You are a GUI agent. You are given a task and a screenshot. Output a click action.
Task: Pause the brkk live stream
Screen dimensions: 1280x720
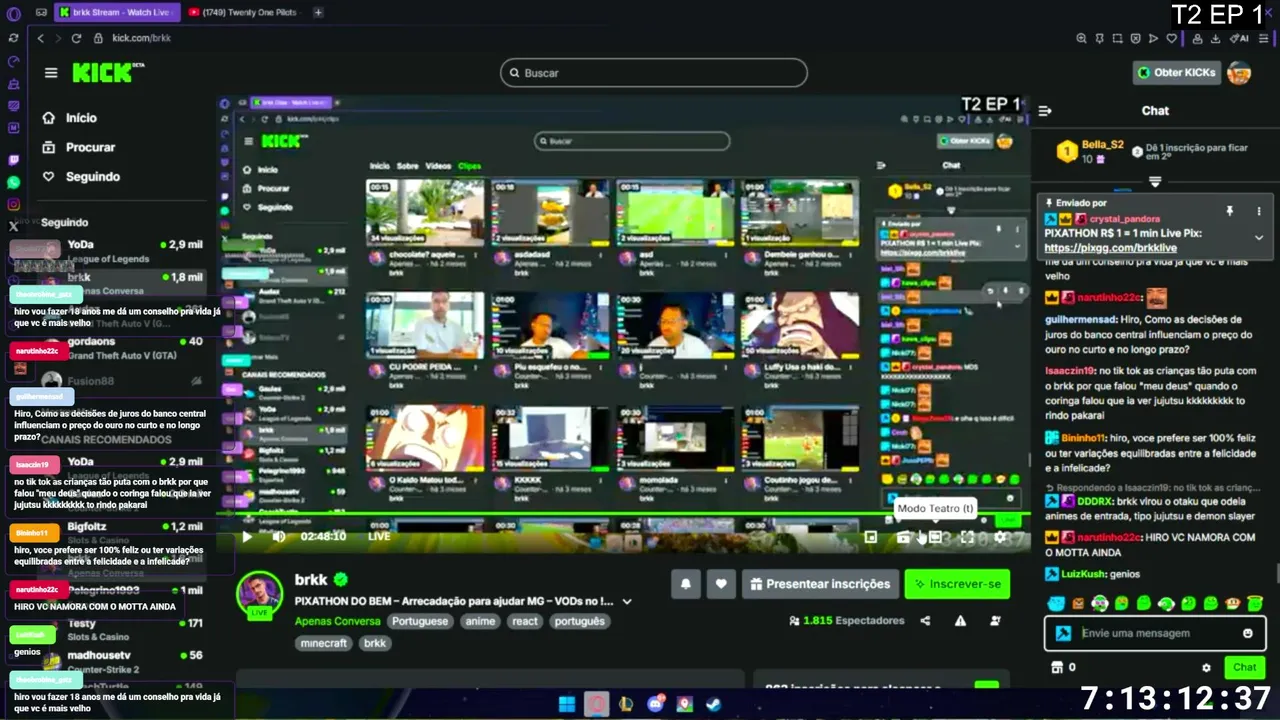tap(247, 537)
